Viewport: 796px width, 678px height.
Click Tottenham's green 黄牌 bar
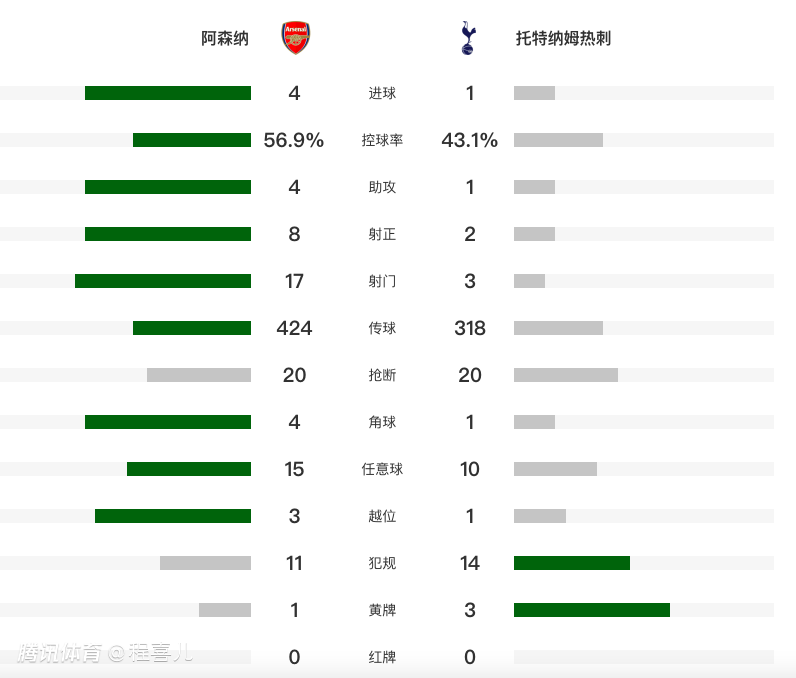592,610
